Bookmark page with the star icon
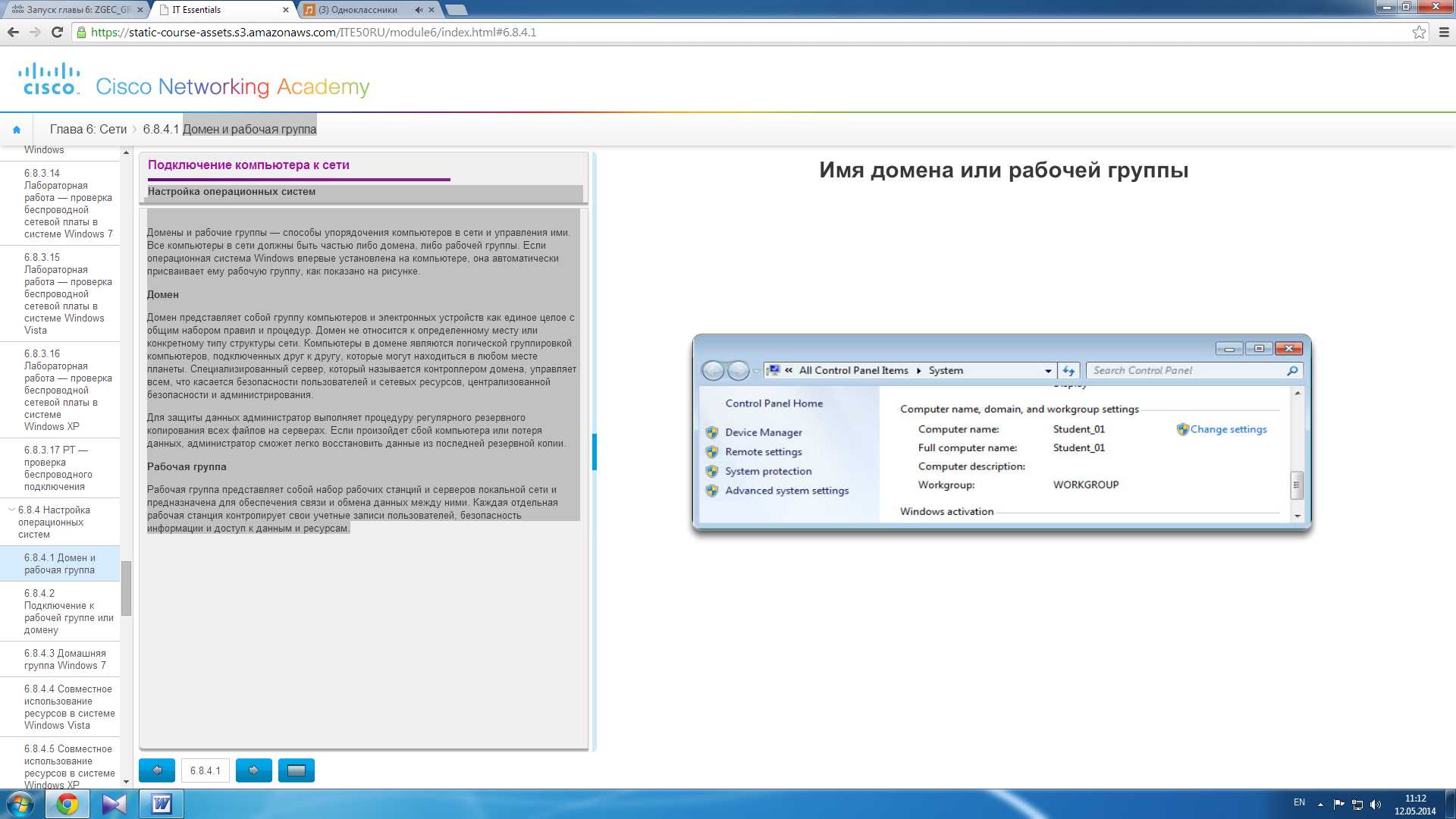The width and height of the screenshot is (1456, 819). [x=1419, y=32]
